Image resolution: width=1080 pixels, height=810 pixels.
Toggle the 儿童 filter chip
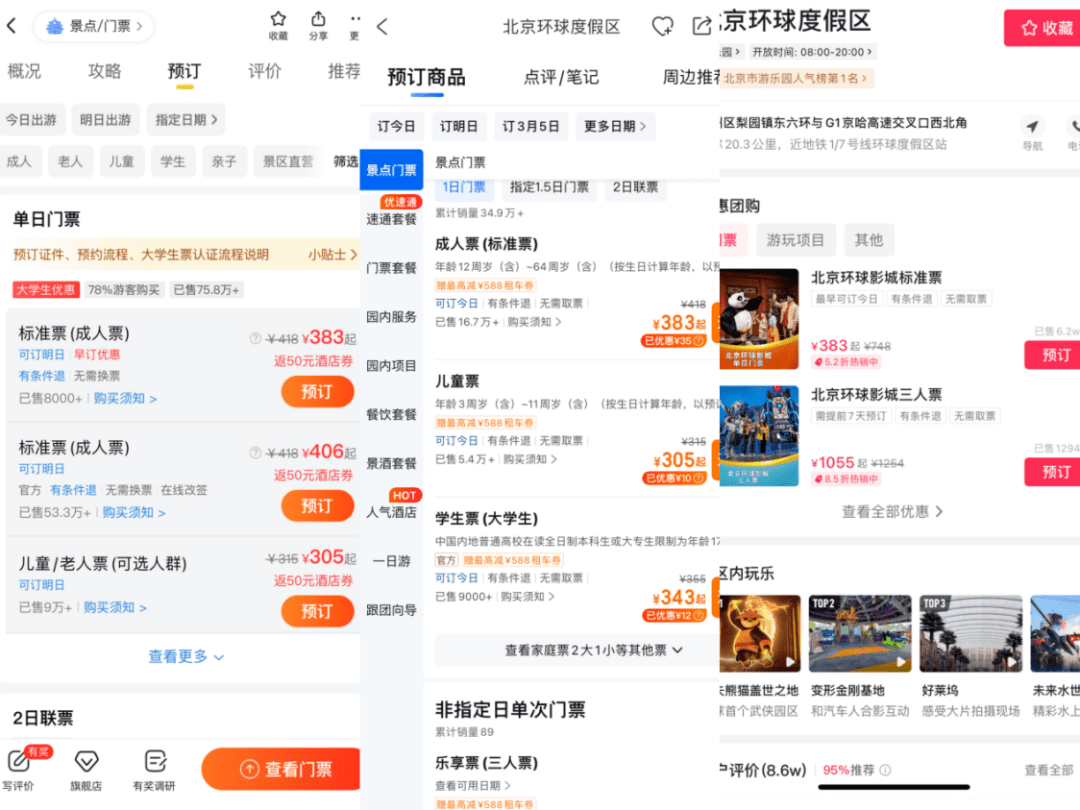(x=121, y=162)
